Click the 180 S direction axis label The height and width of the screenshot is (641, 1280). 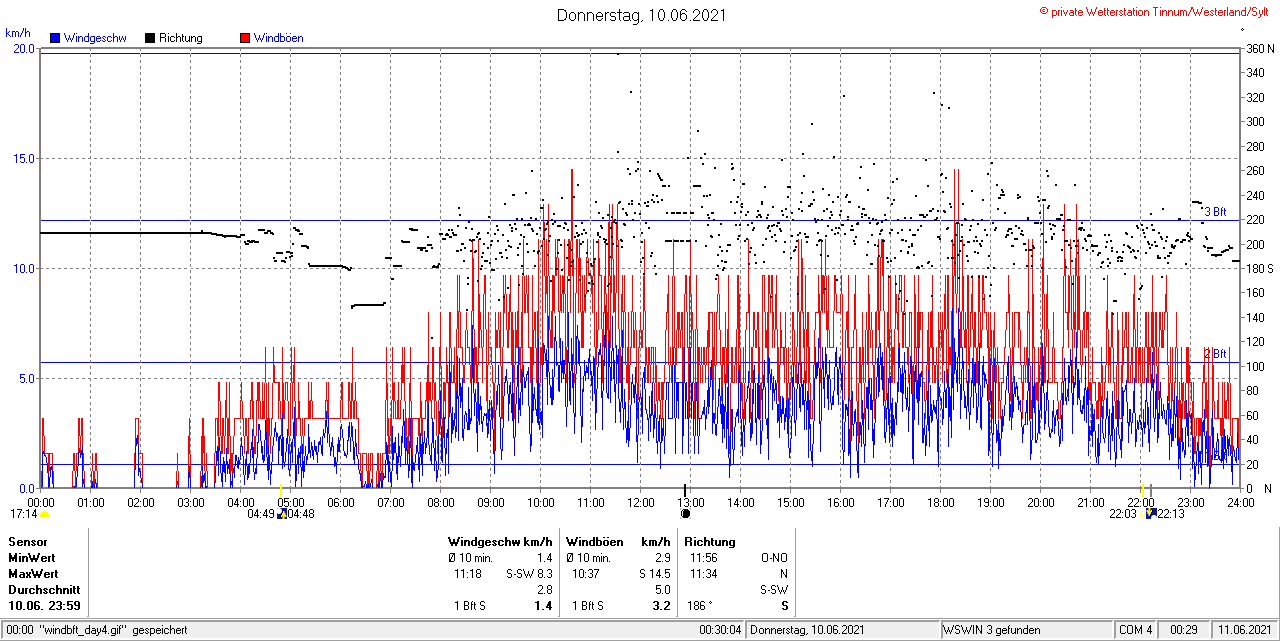pyautogui.click(x=1259, y=268)
